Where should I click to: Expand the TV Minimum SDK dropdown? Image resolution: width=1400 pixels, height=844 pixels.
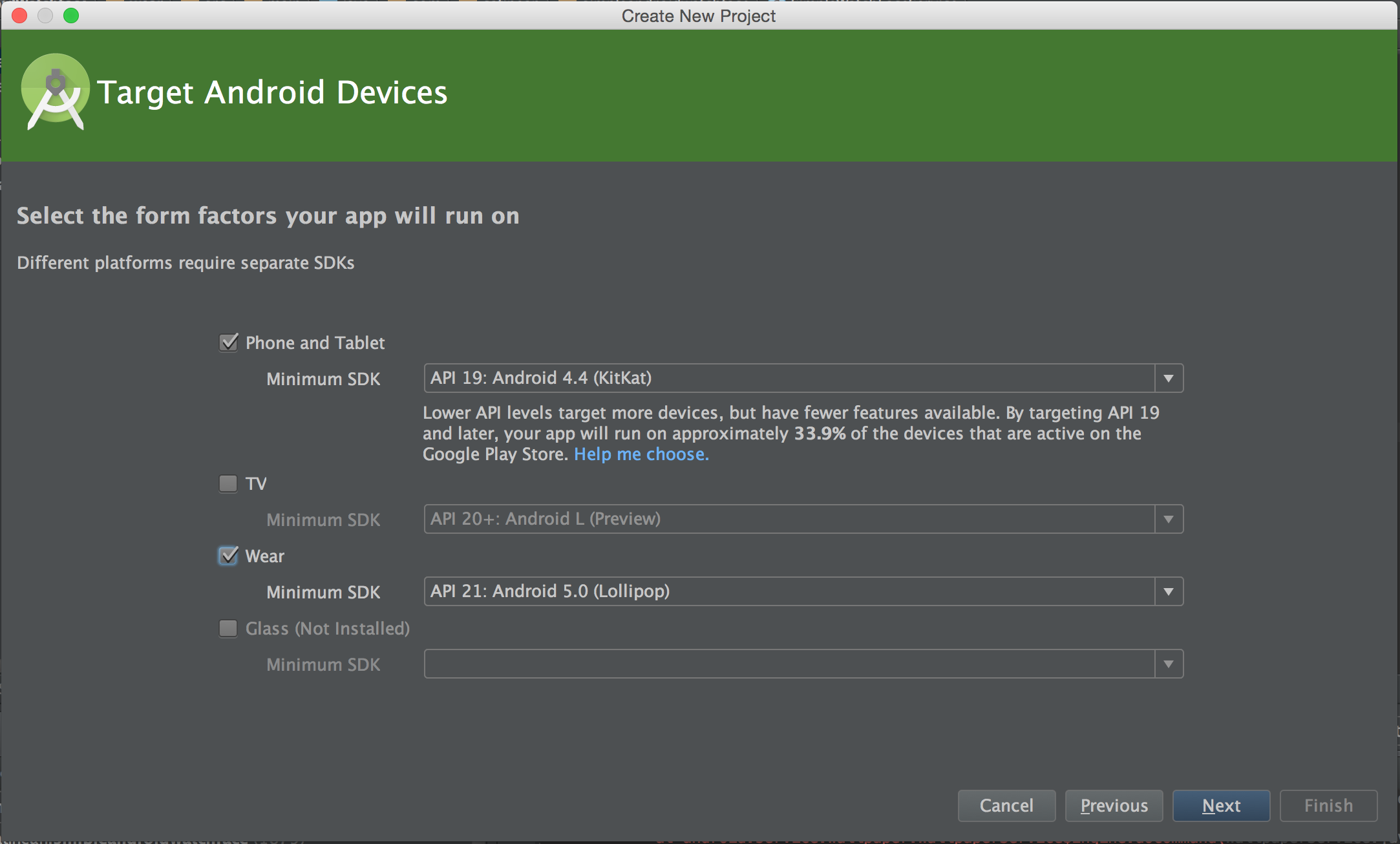coord(1169,519)
